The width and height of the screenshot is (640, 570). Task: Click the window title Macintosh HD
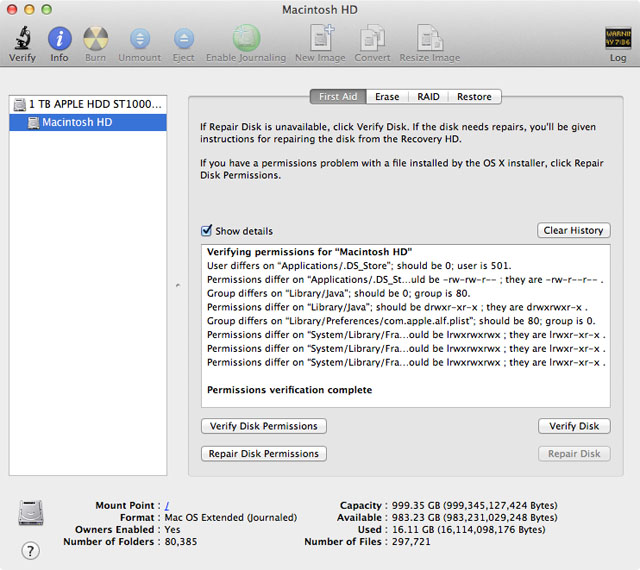click(320, 10)
